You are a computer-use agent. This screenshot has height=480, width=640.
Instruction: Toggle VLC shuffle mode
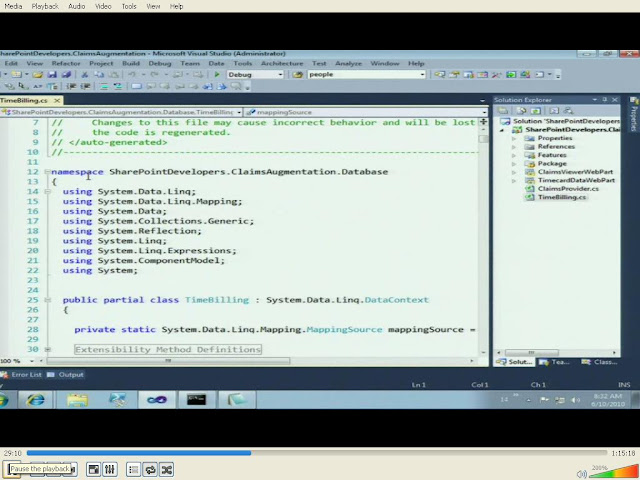[x=167, y=469]
